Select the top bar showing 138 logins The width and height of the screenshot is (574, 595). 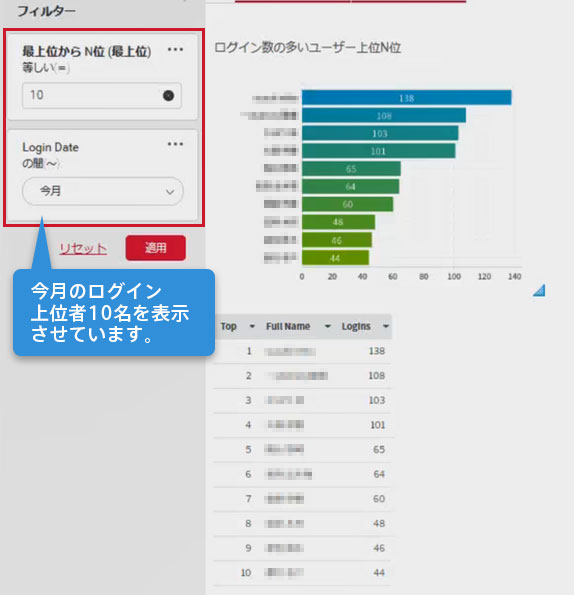coord(406,98)
